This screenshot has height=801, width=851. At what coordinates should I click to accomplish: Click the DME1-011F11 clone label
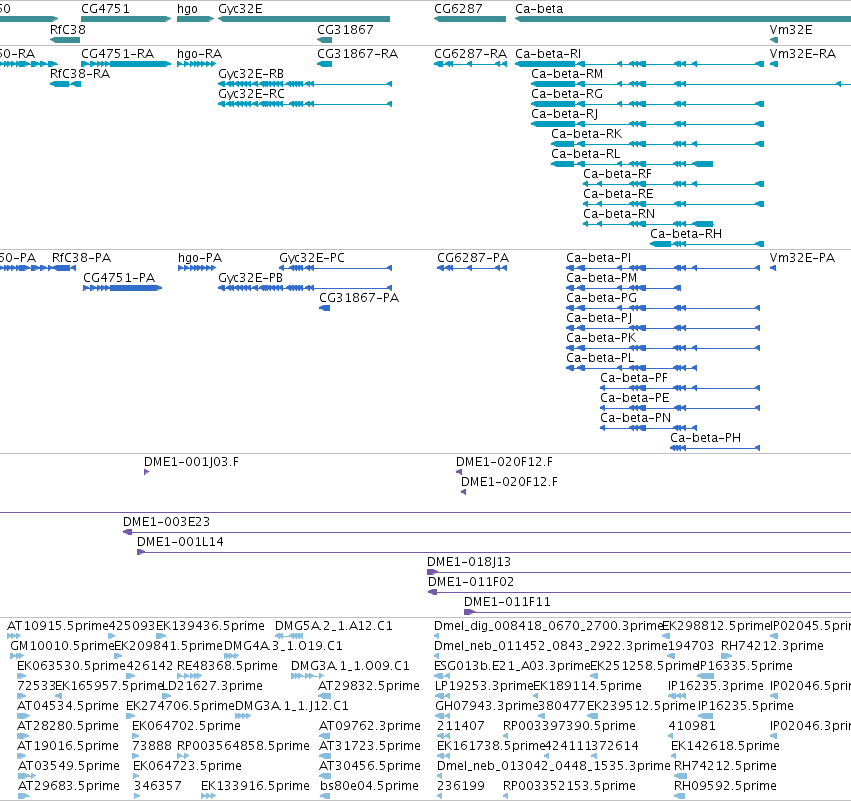[x=507, y=602]
